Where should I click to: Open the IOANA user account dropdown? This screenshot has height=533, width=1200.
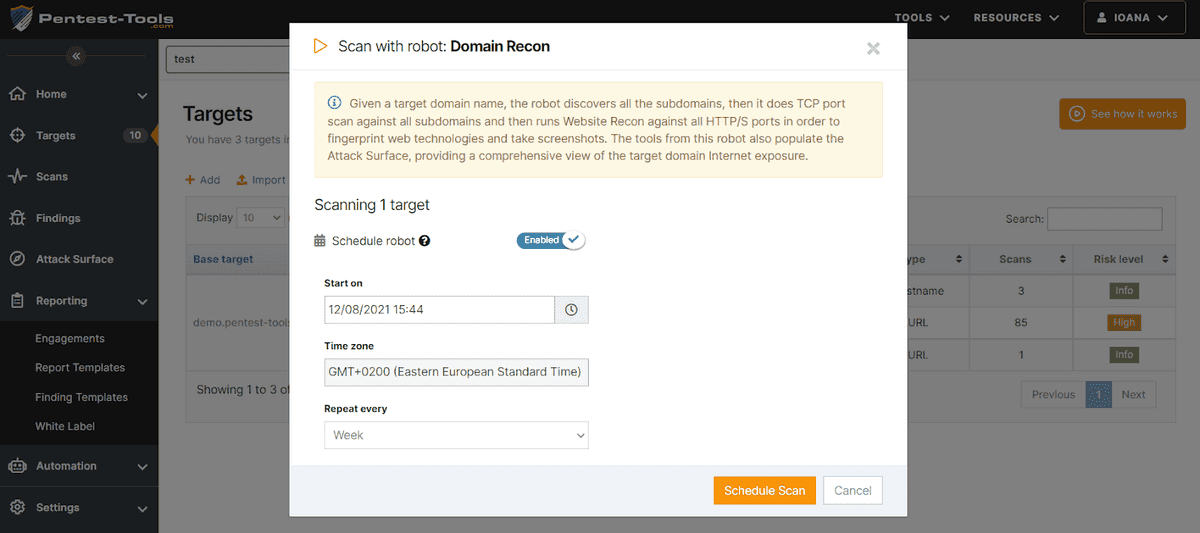coord(1136,18)
